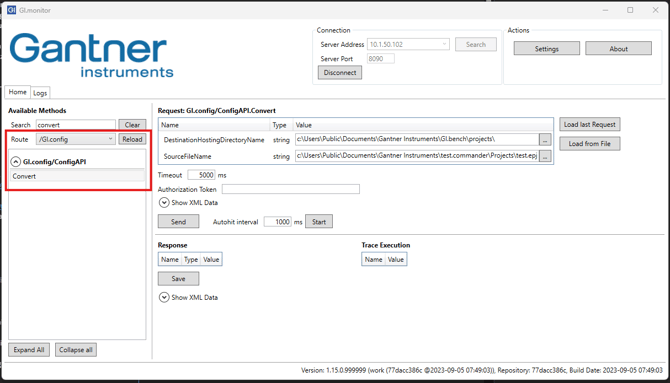Select the Convert method
Viewport: 670px width, 383px height.
[x=77, y=176]
